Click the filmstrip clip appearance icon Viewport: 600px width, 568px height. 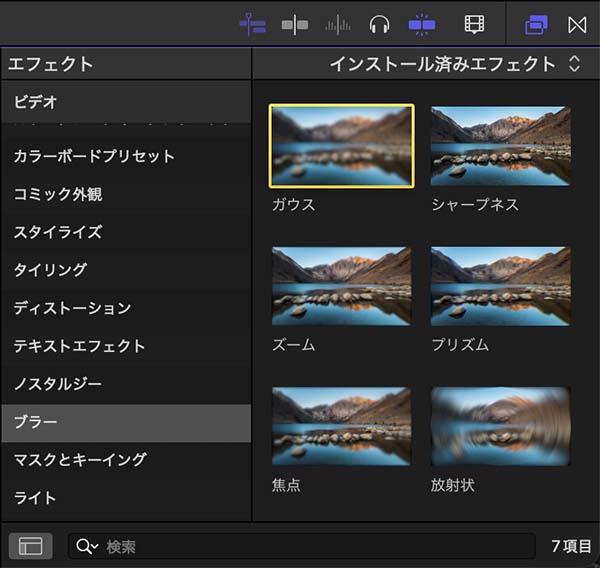(x=474, y=23)
